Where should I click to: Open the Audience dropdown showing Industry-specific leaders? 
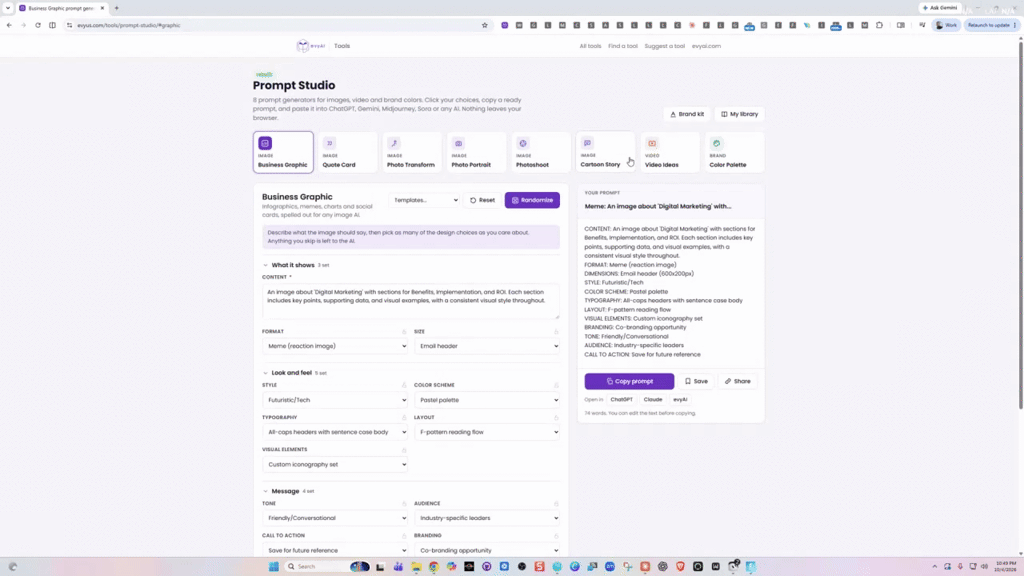click(x=487, y=518)
